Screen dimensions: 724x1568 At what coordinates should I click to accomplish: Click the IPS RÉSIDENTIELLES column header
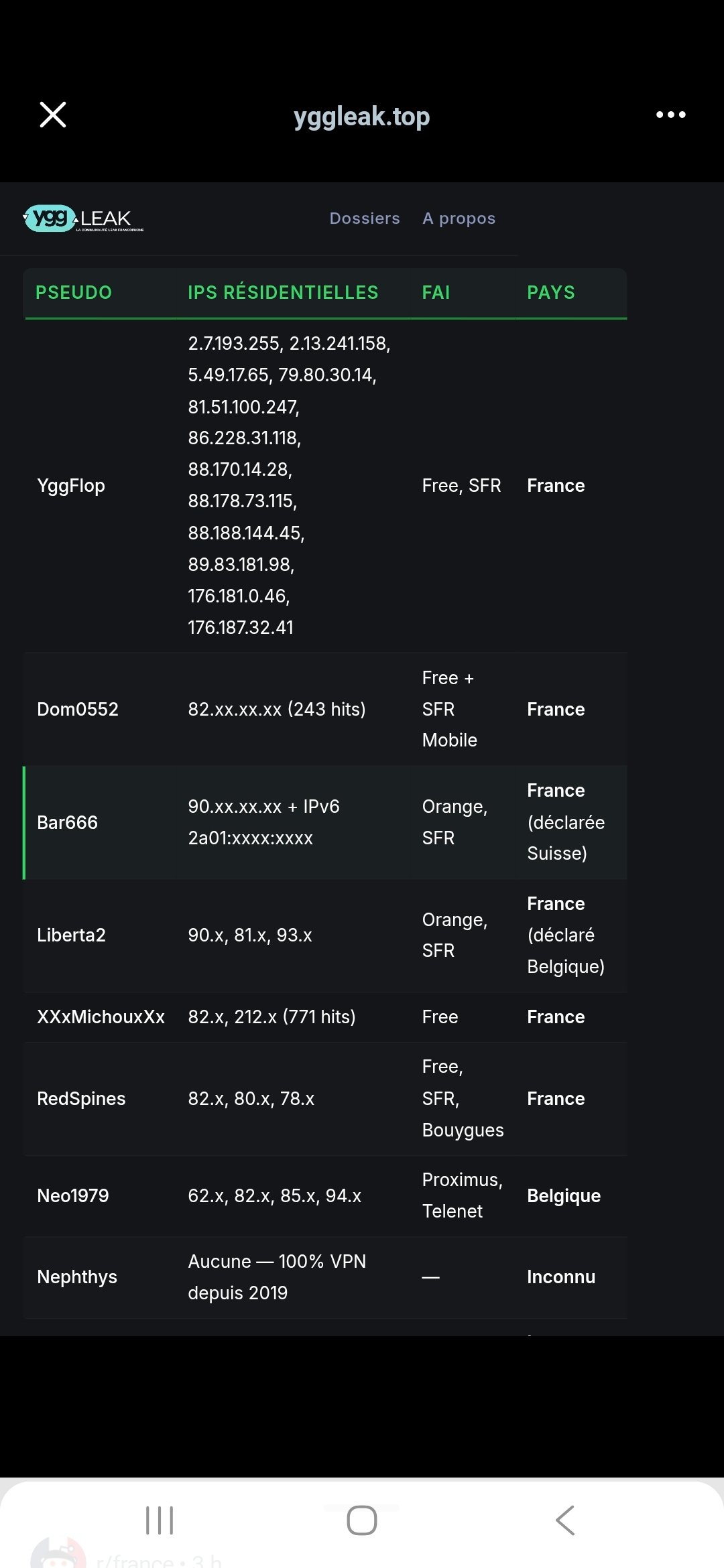click(x=283, y=293)
